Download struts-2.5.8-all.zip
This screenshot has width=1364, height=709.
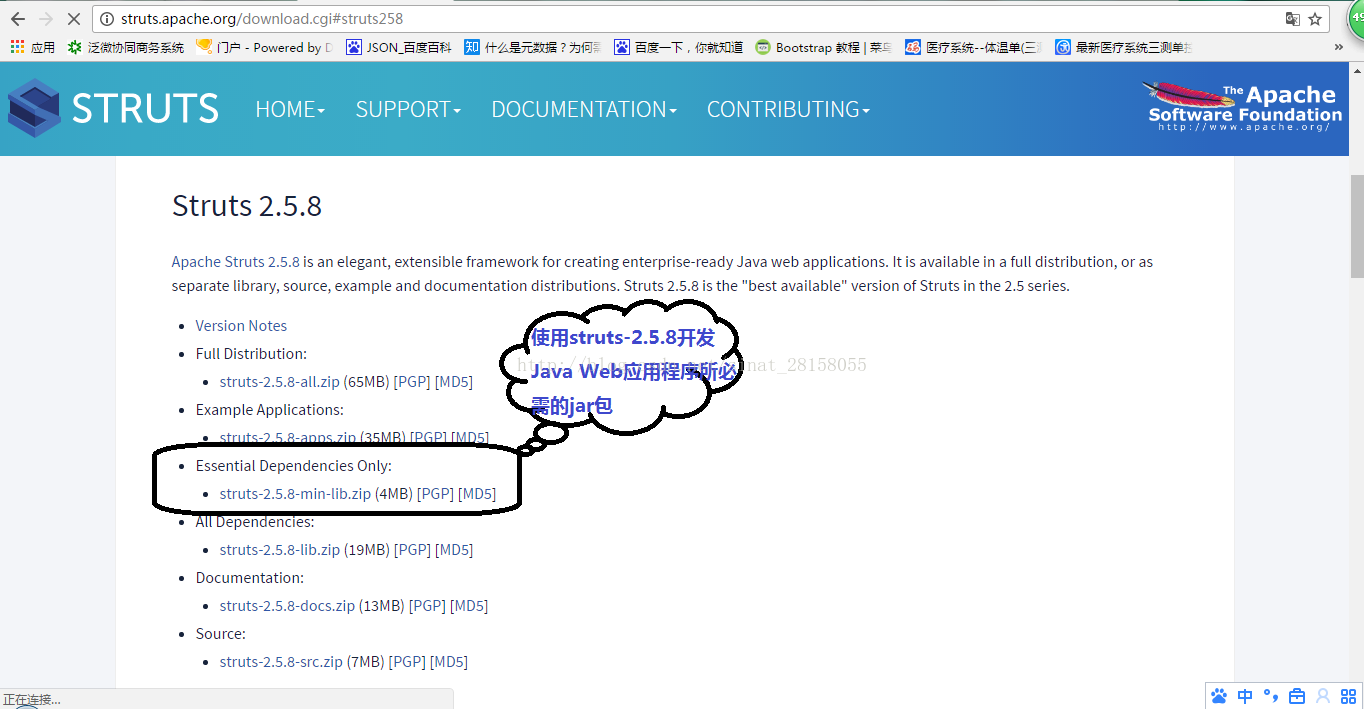pos(279,382)
